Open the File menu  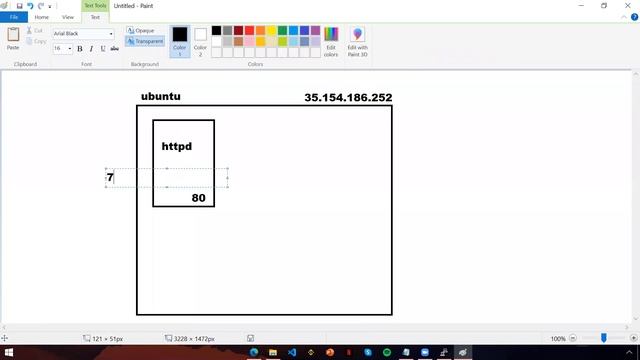pos(14,17)
